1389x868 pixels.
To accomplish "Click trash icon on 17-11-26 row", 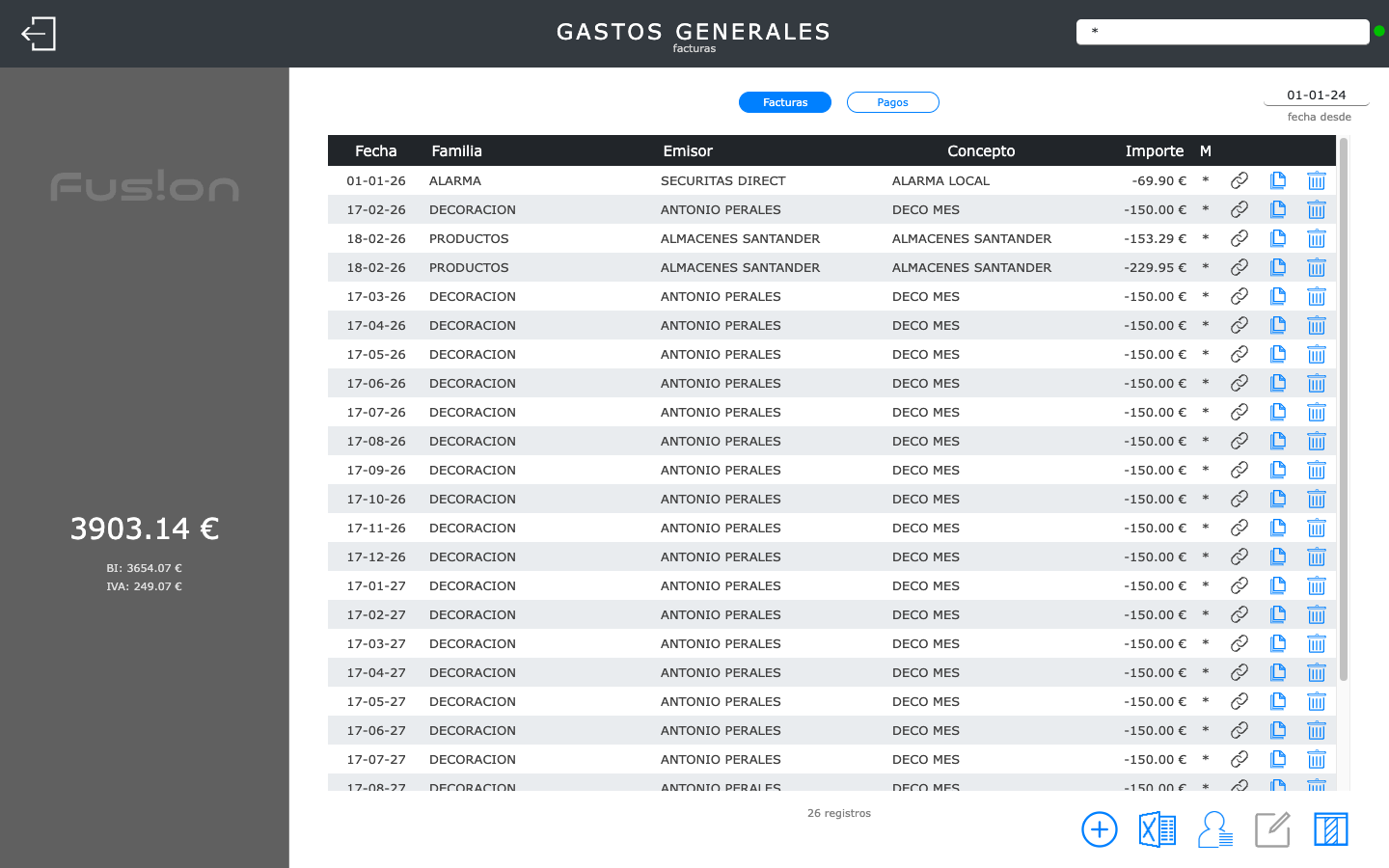I will (x=1317, y=528).
